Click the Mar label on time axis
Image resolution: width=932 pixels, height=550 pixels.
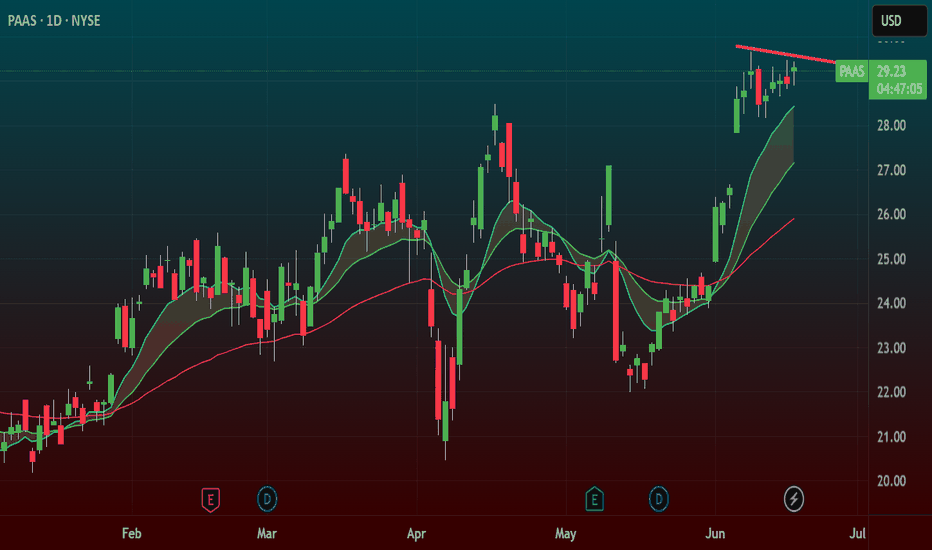[x=266, y=533]
